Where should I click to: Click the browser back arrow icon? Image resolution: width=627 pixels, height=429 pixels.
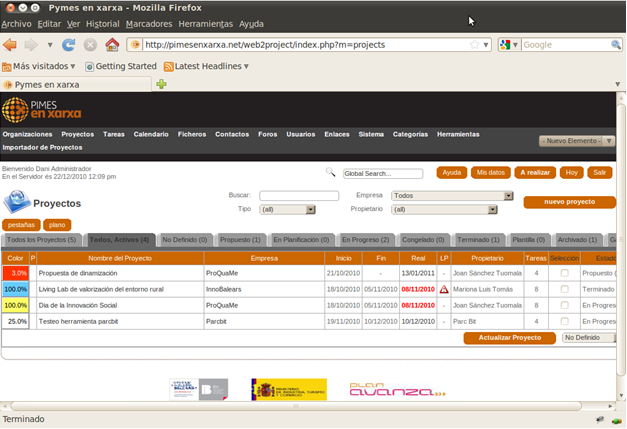10,45
